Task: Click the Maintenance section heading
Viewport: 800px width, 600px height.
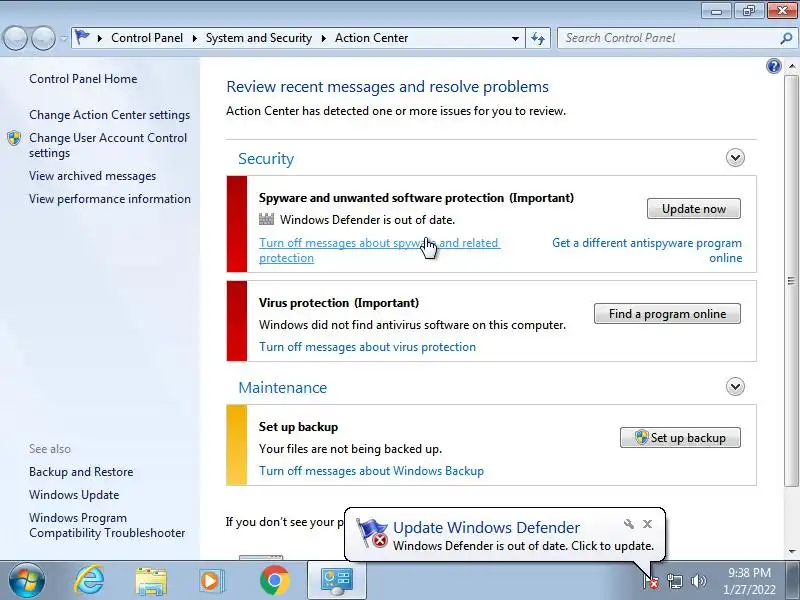Action: pos(282,388)
